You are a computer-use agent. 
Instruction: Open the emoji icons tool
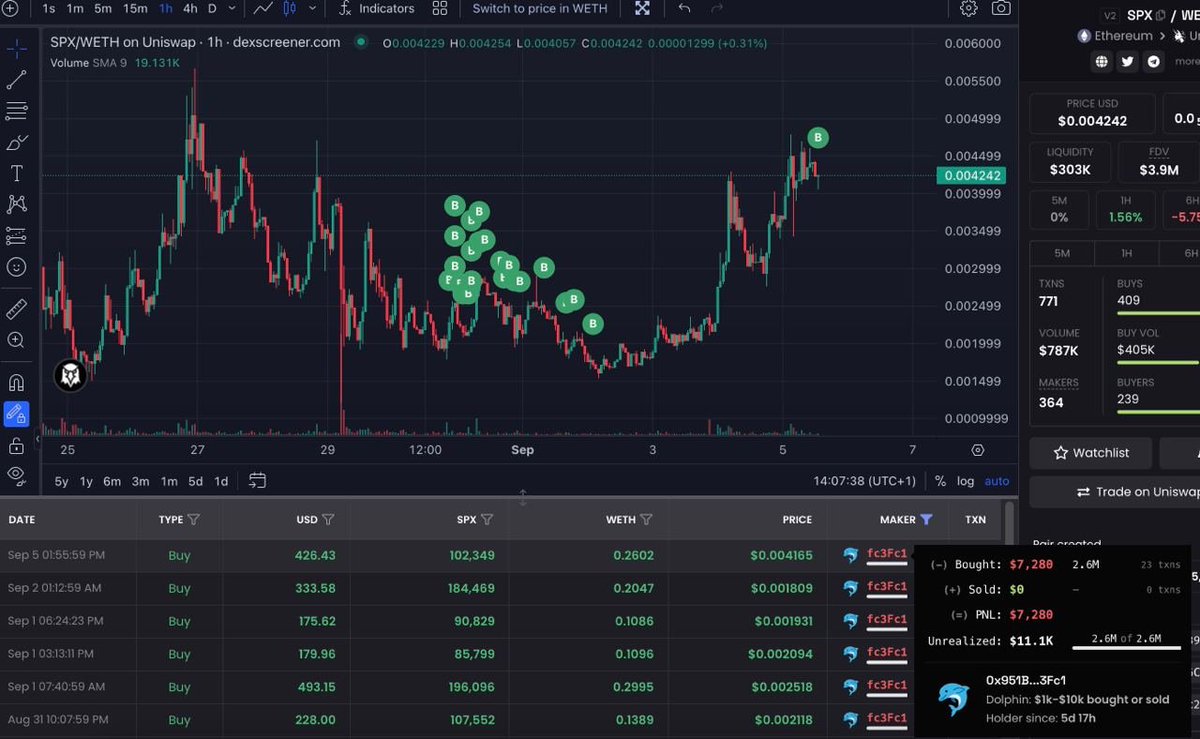pyautogui.click(x=17, y=267)
